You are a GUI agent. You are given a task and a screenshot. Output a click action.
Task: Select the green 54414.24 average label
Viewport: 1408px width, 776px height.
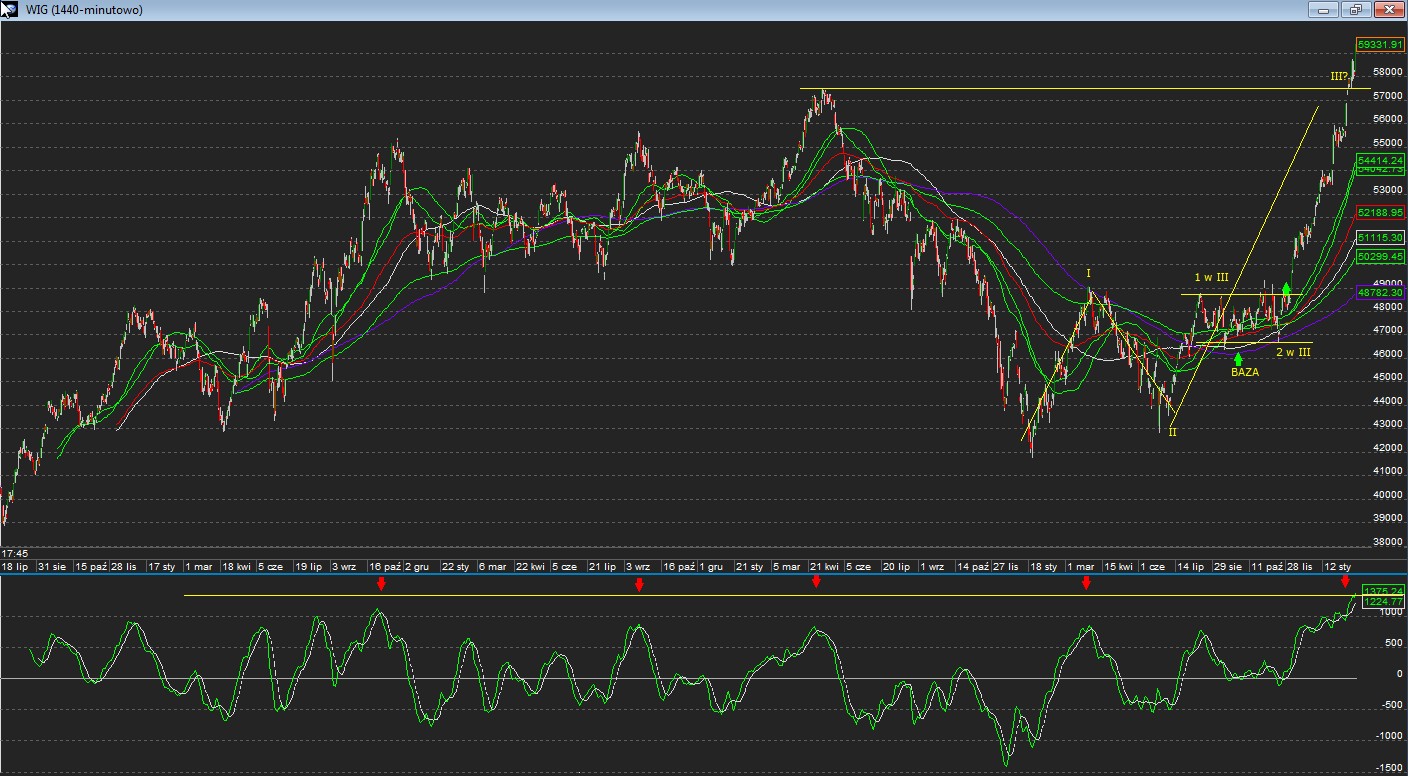(x=1380, y=160)
